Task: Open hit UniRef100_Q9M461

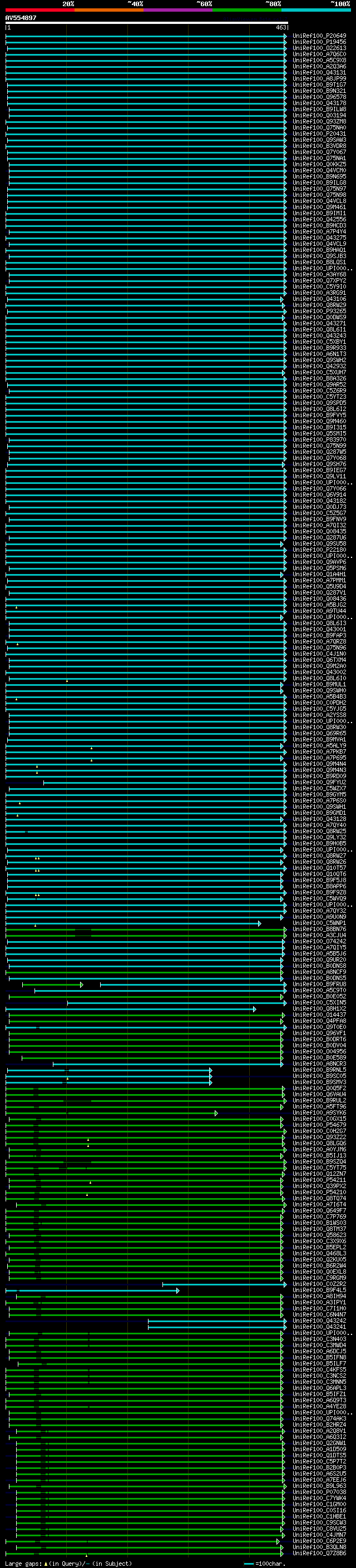Action: pos(319,207)
